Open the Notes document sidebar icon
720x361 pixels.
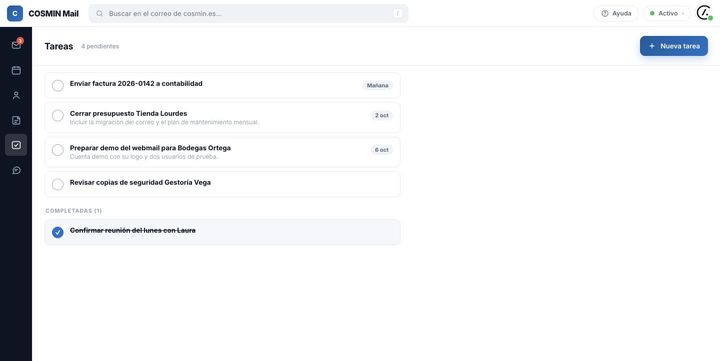16,120
